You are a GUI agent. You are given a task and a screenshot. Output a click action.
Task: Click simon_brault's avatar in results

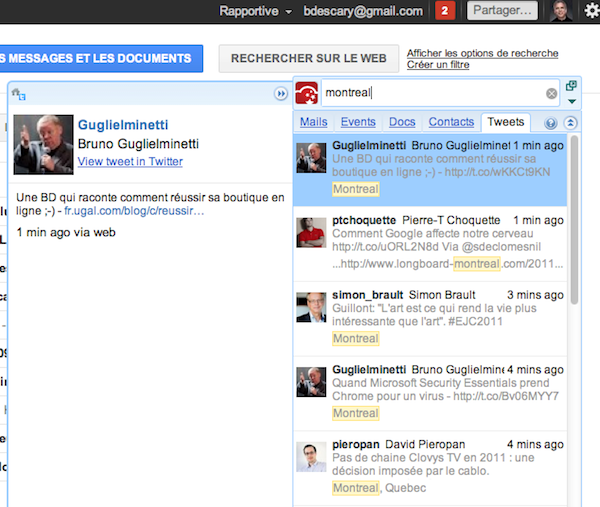[x=311, y=307]
